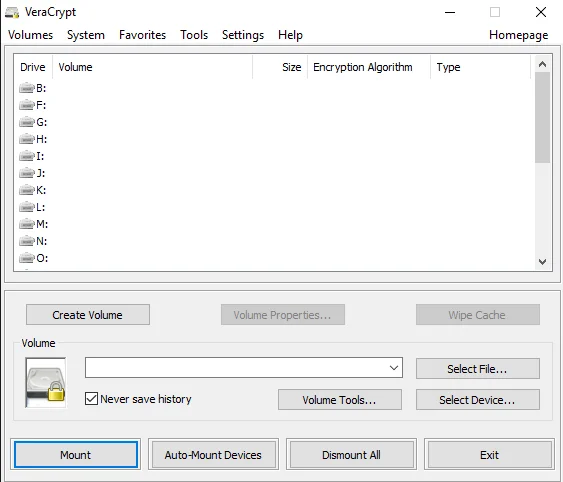Click inside the volume path input field
Viewport: 563px width, 482px height.
(x=236, y=367)
